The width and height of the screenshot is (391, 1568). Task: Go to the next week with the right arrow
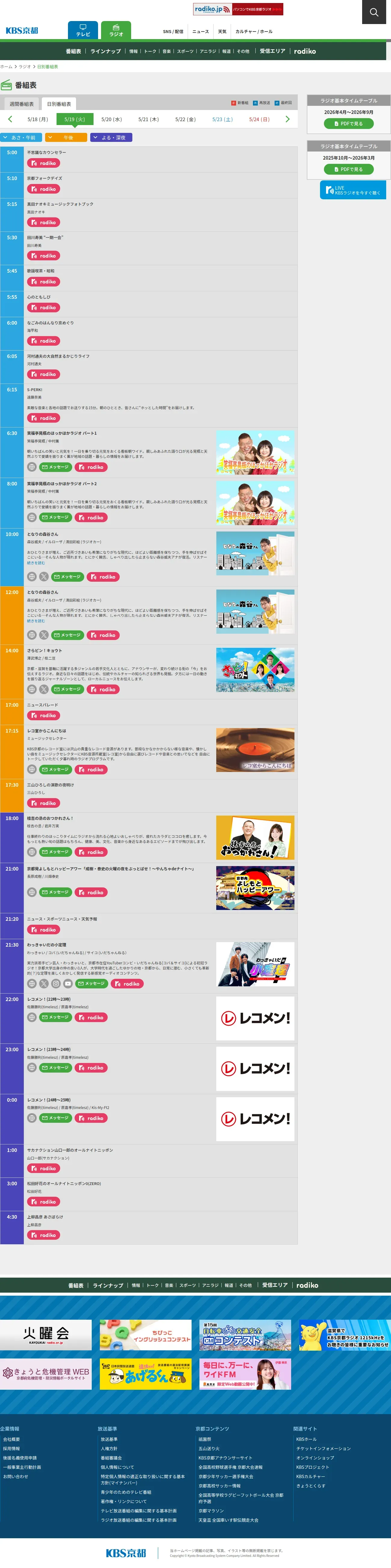pyautogui.click(x=288, y=119)
